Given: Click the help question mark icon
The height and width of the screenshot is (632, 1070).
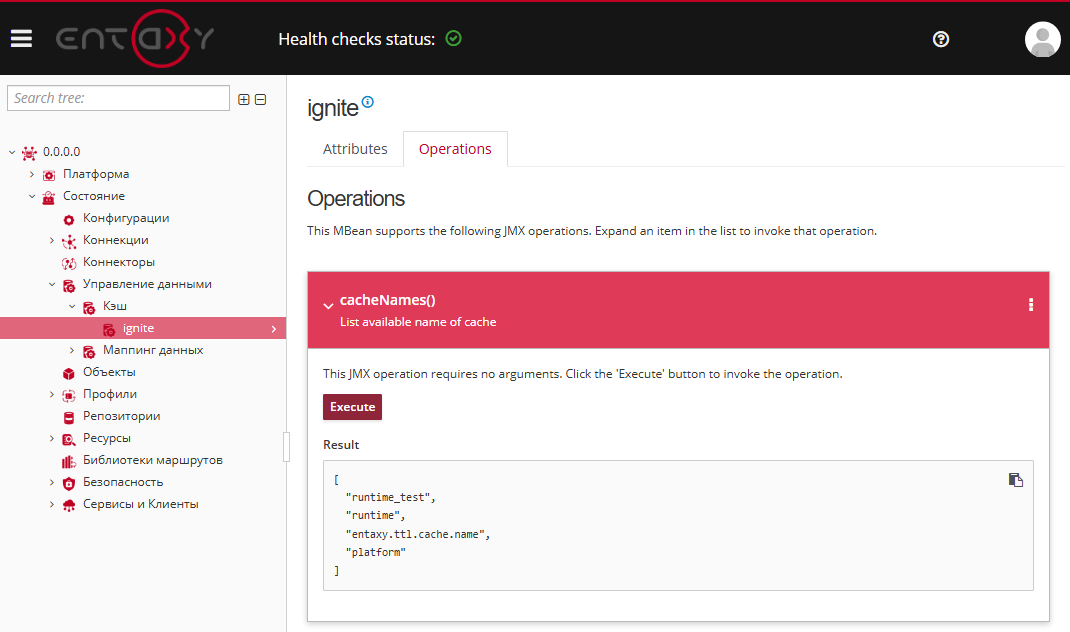Looking at the screenshot, I should click(x=940, y=39).
